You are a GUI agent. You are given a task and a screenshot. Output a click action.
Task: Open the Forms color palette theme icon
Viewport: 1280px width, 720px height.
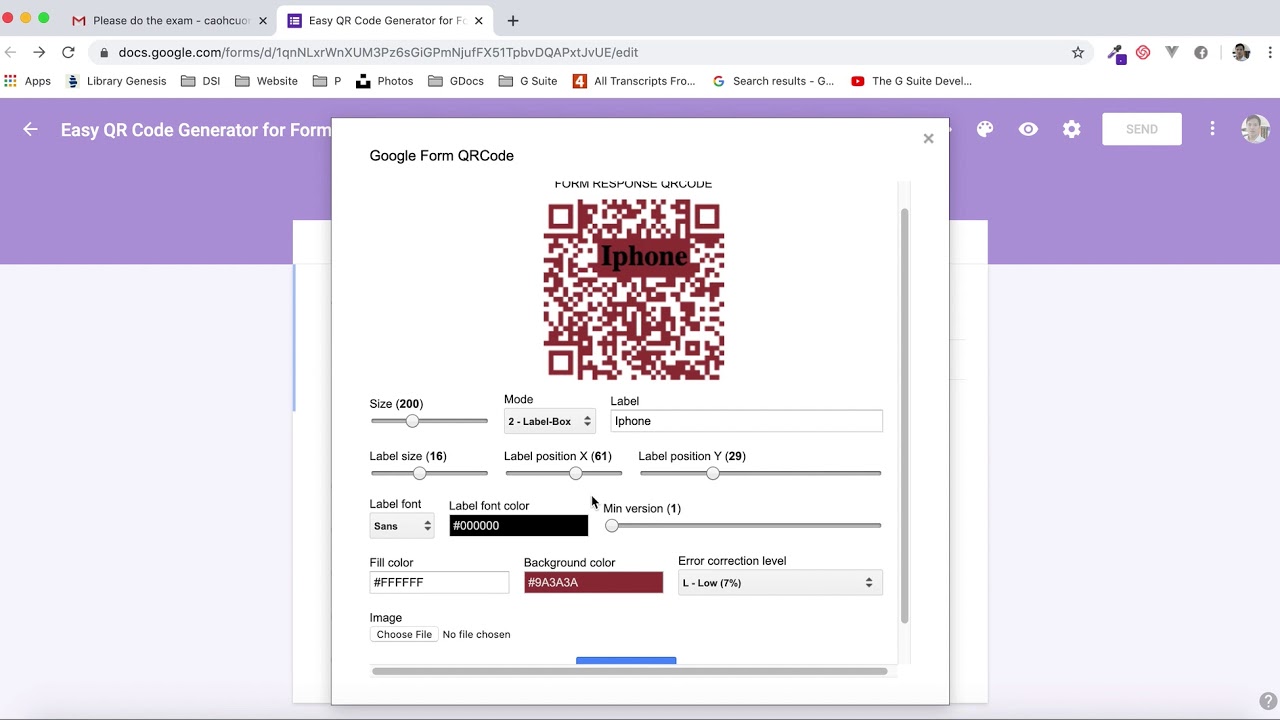click(985, 129)
